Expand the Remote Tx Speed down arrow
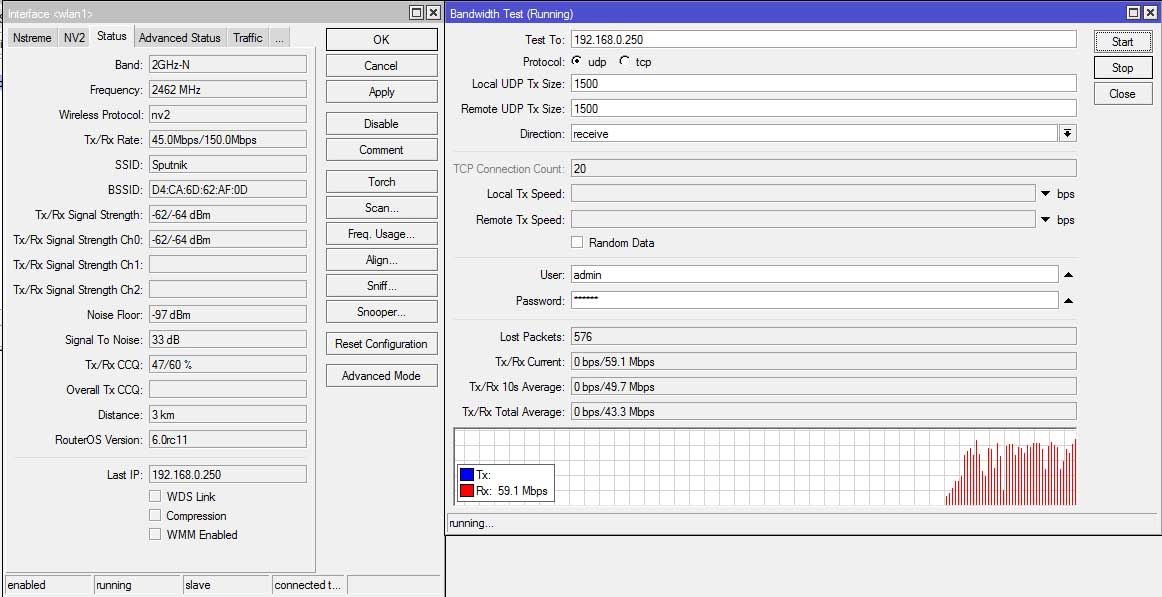 click(1046, 220)
